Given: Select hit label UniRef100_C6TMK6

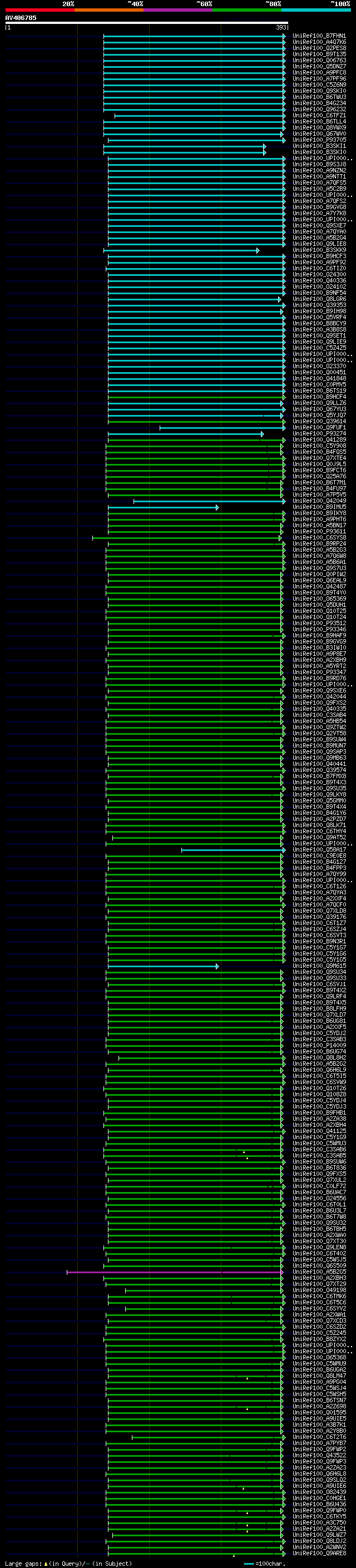Looking at the screenshot, I should tap(319, 1297).
